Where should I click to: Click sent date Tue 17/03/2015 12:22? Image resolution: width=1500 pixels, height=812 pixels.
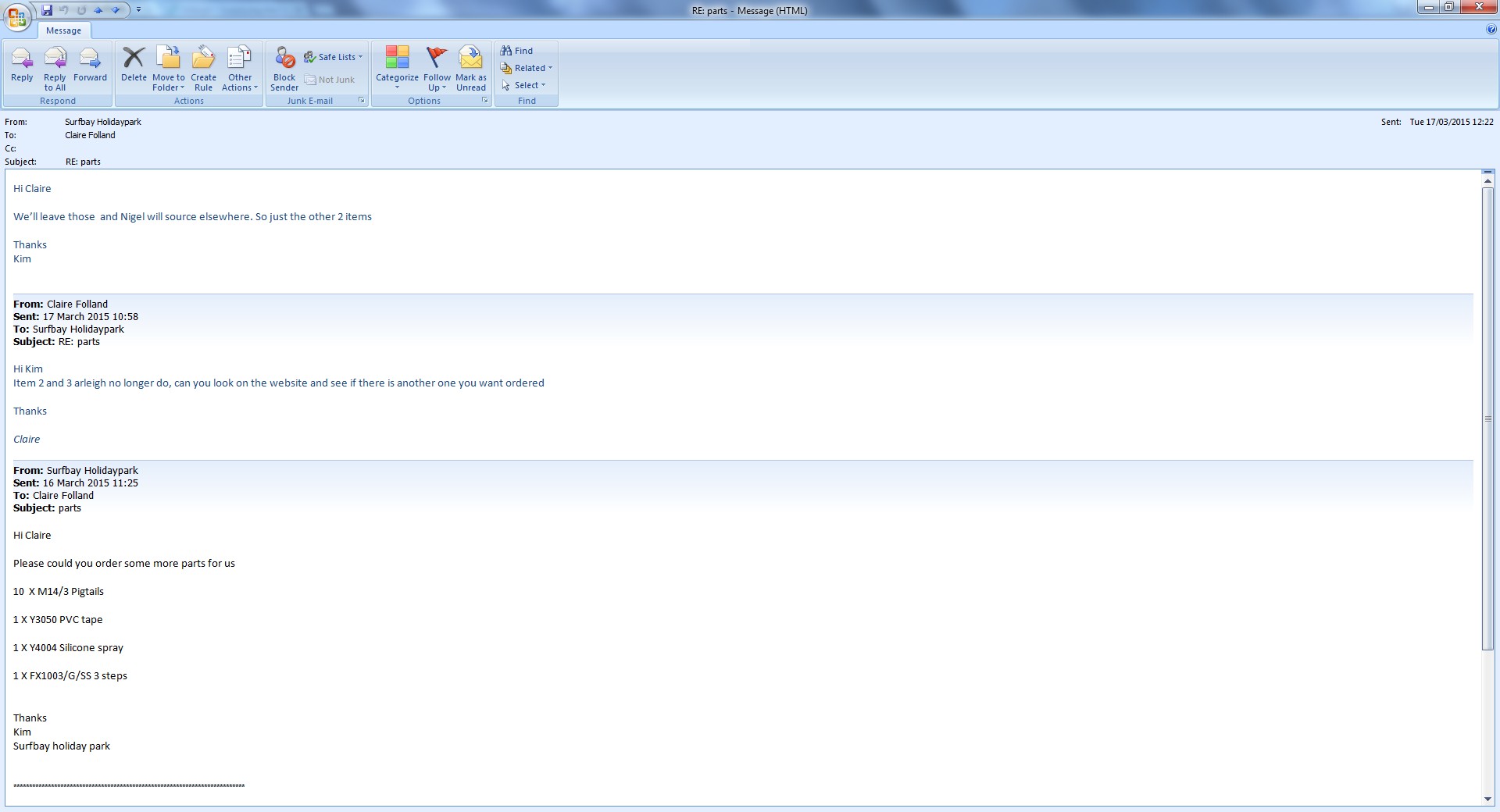tap(1452, 122)
